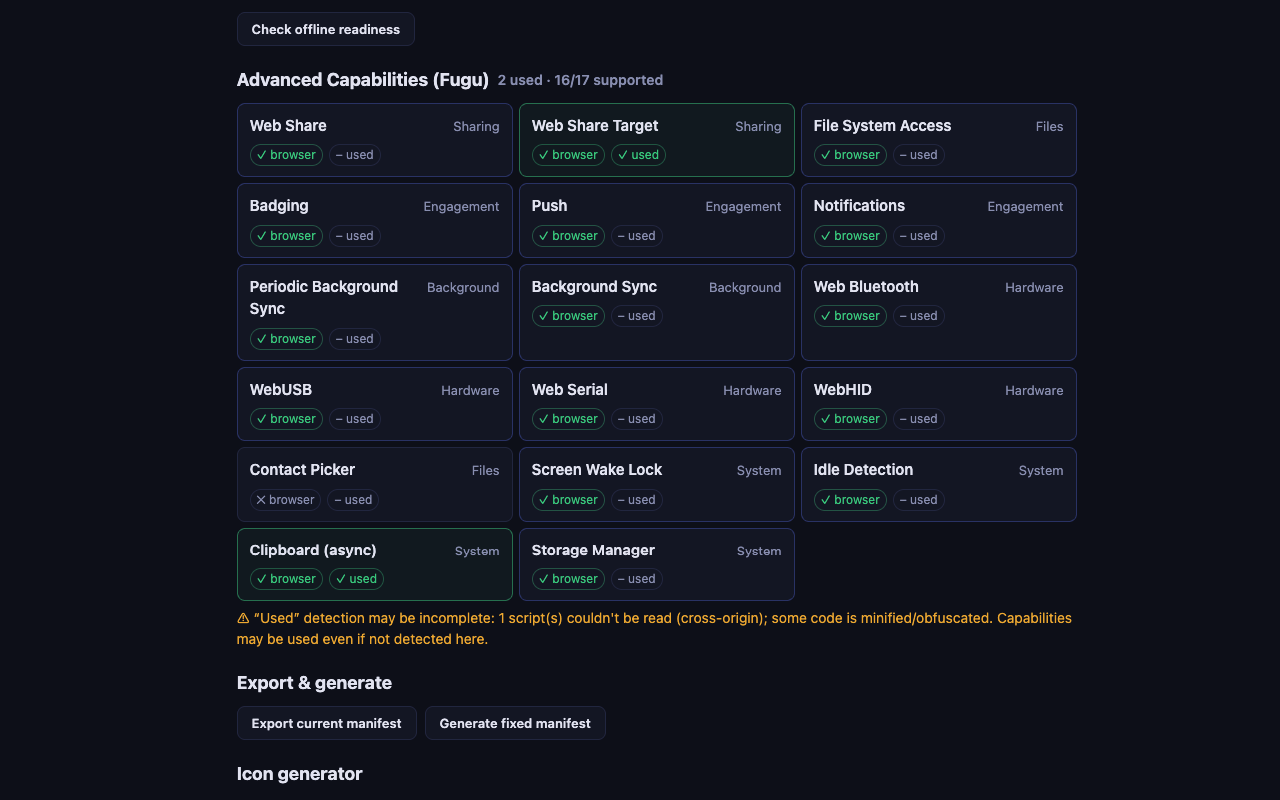Select the Periodic Background Sync card
The image size is (1280, 800).
pyautogui.click(x=375, y=312)
